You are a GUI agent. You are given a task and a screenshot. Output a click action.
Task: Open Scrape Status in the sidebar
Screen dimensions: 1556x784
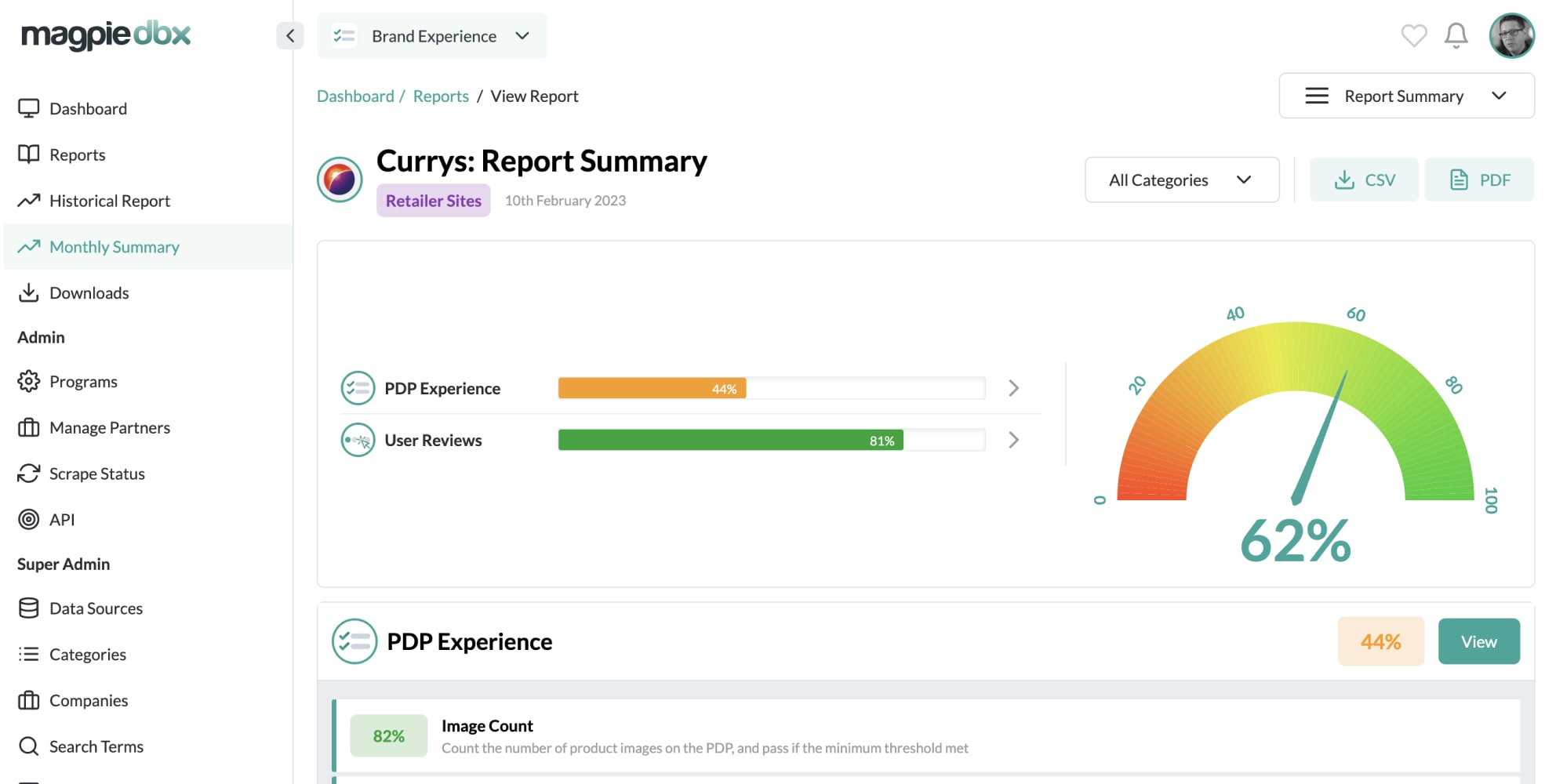[148, 474]
